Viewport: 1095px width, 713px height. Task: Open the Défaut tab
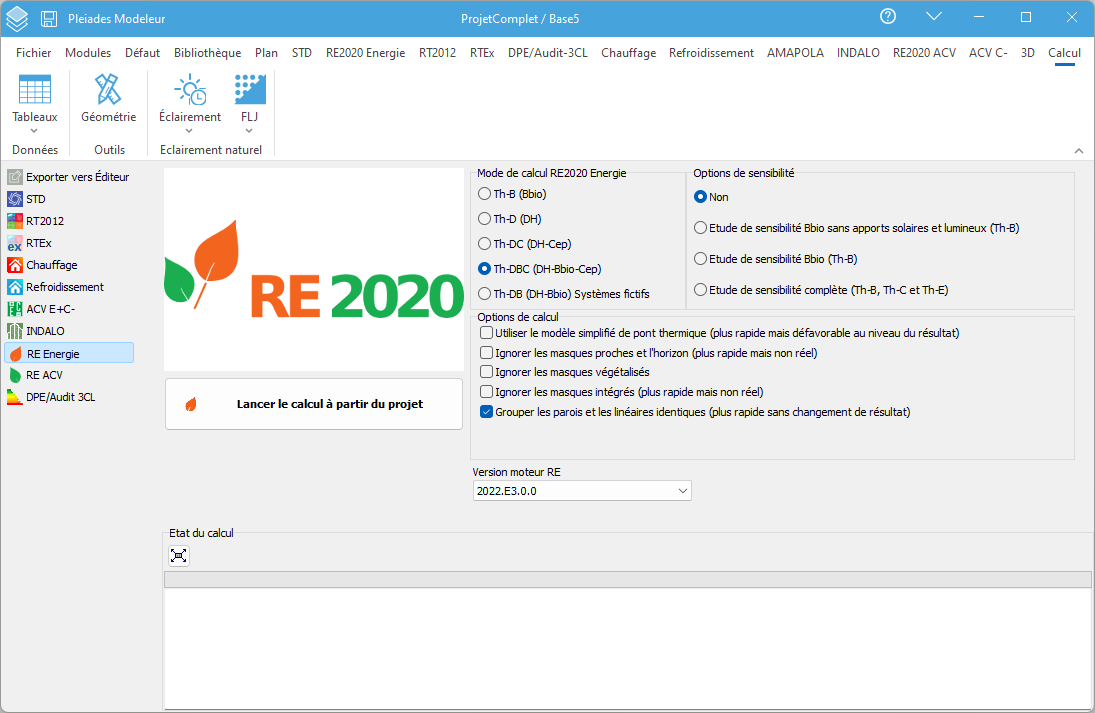pos(142,52)
